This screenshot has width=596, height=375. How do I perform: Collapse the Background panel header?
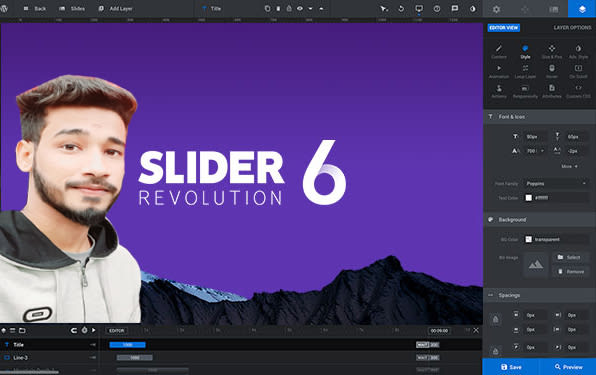click(539, 220)
